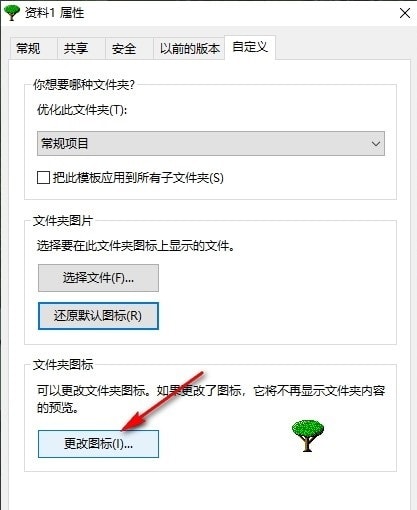Image resolution: width=417 pixels, height=510 pixels.
Task: Click the 你想要哪种文件夹? group heading
Action: click(x=84, y=85)
